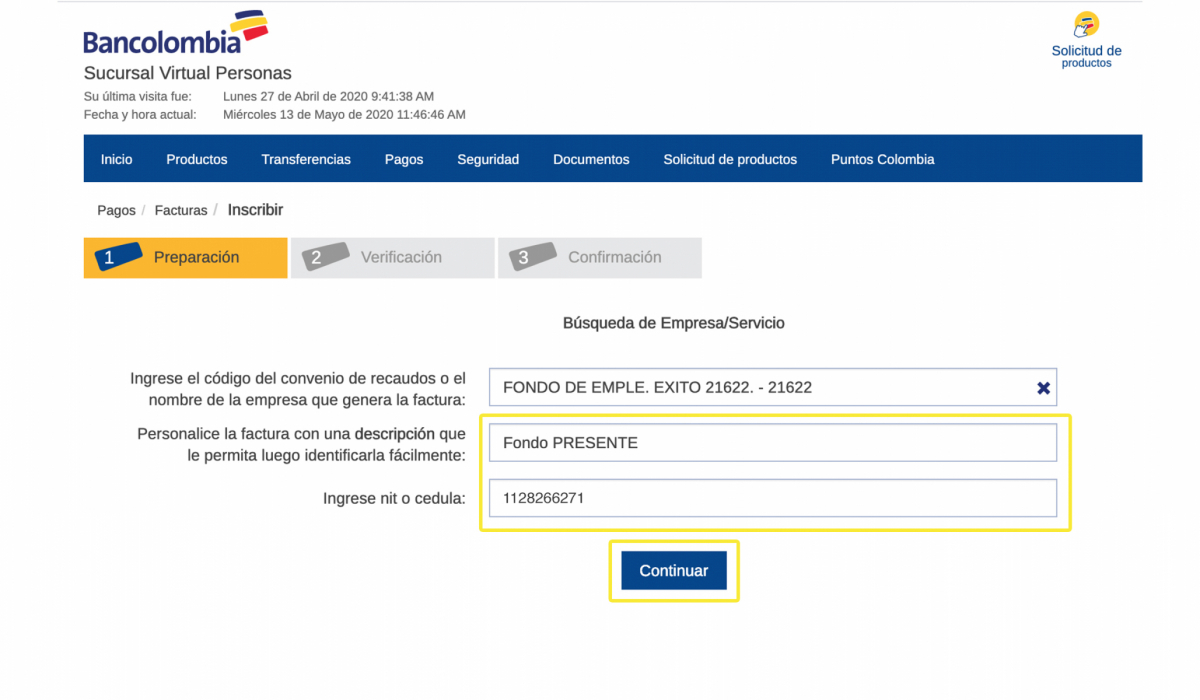This screenshot has height=700, width=1200.
Task: Open the Inicio menu
Action: (x=116, y=159)
